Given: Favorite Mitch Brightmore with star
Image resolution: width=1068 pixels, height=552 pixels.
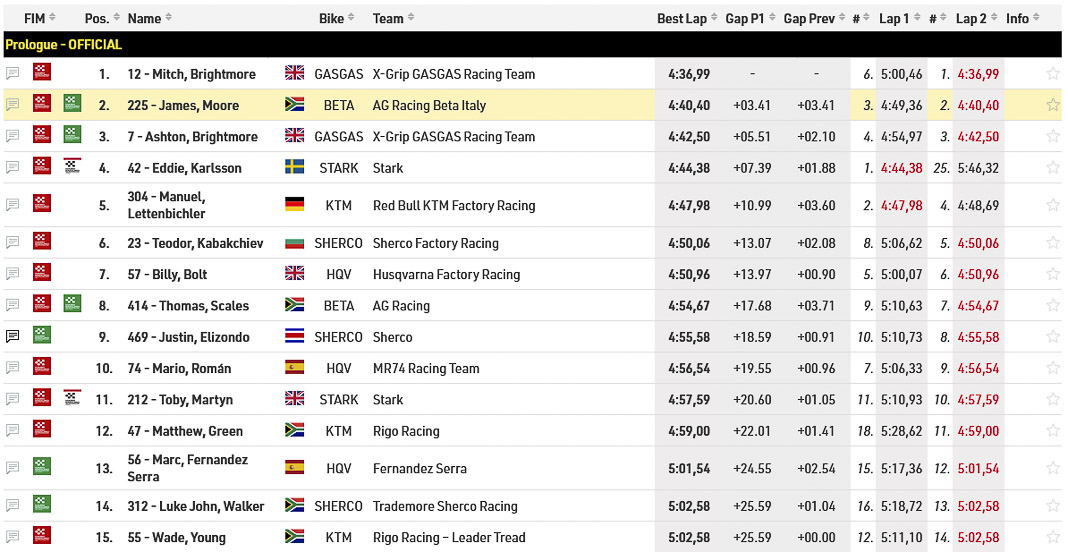Looking at the screenshot, I should click(1053, 74).
